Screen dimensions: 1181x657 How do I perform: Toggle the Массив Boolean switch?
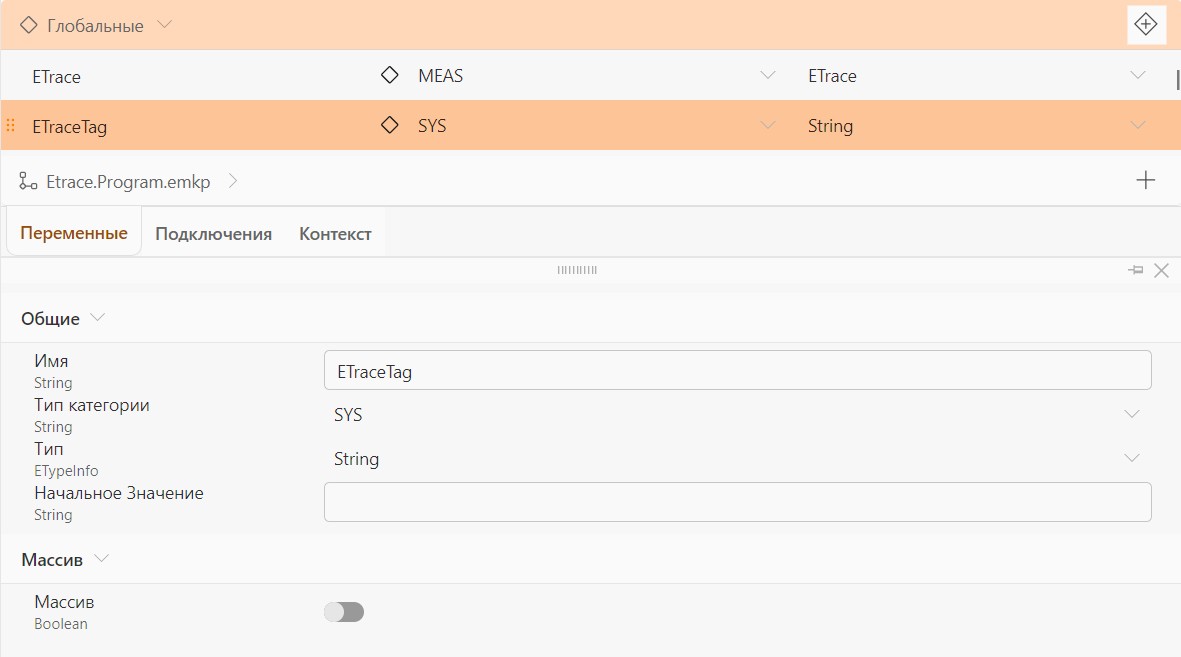click(x=344, y=612)
